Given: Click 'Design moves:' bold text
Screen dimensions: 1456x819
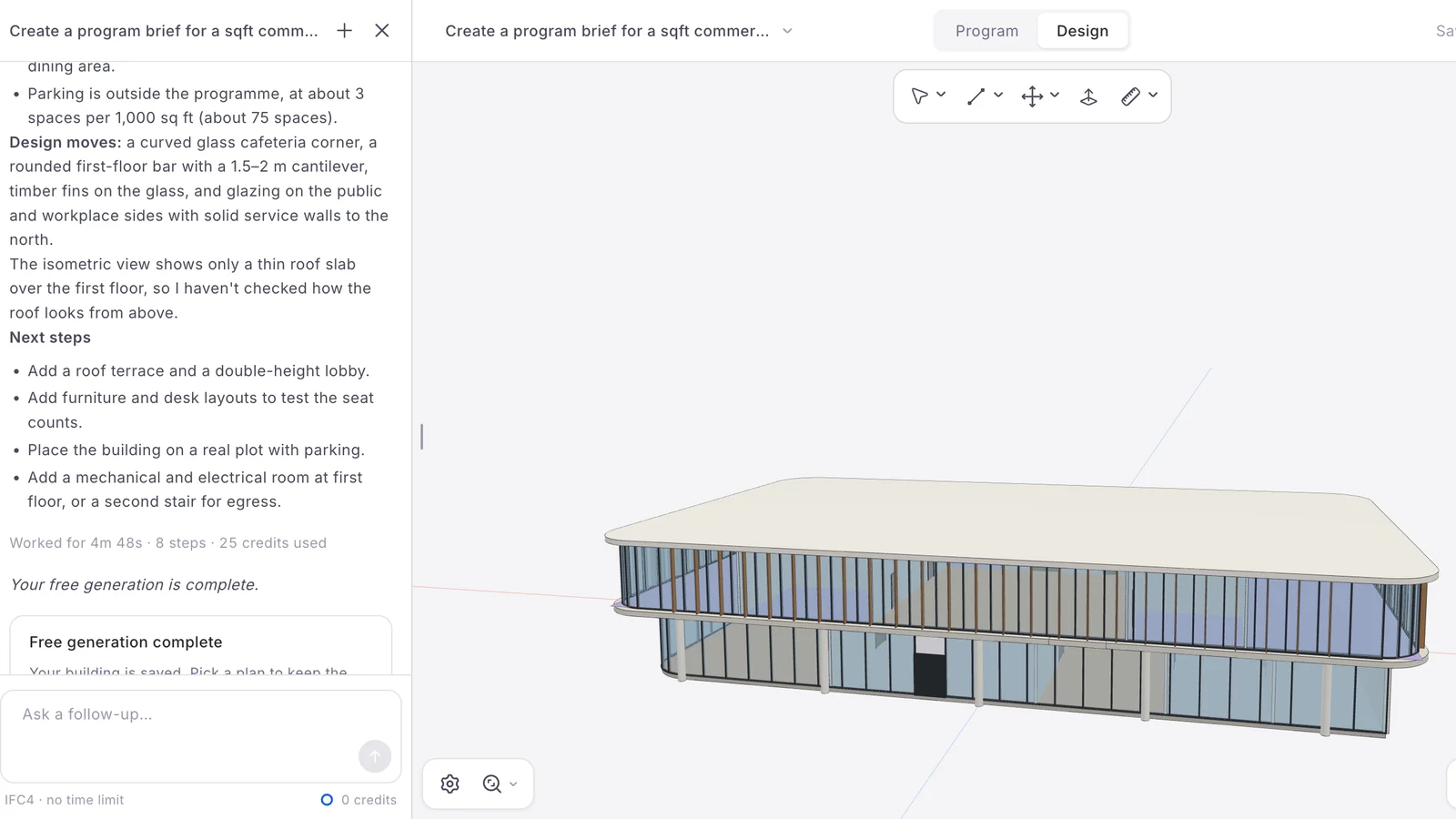Looking at the screenshot, I should coord(65,143).
